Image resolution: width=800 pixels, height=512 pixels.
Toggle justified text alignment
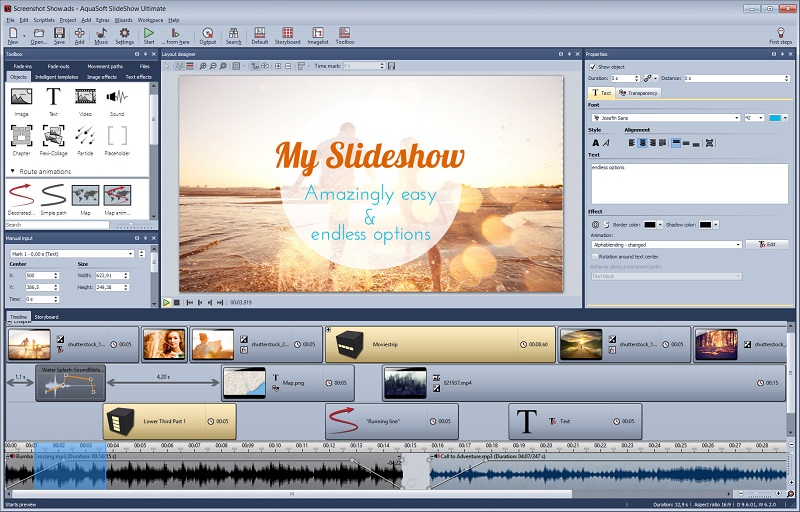(x=662, y=143)
